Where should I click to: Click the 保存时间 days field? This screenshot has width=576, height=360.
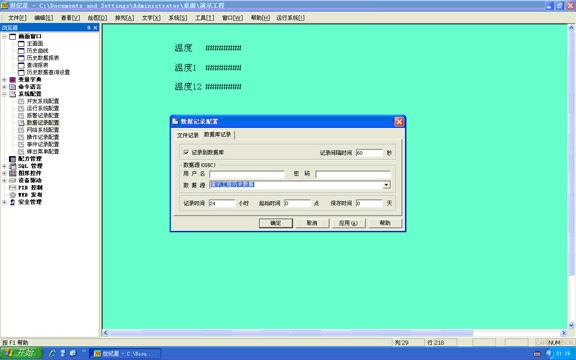pos(369,203)
